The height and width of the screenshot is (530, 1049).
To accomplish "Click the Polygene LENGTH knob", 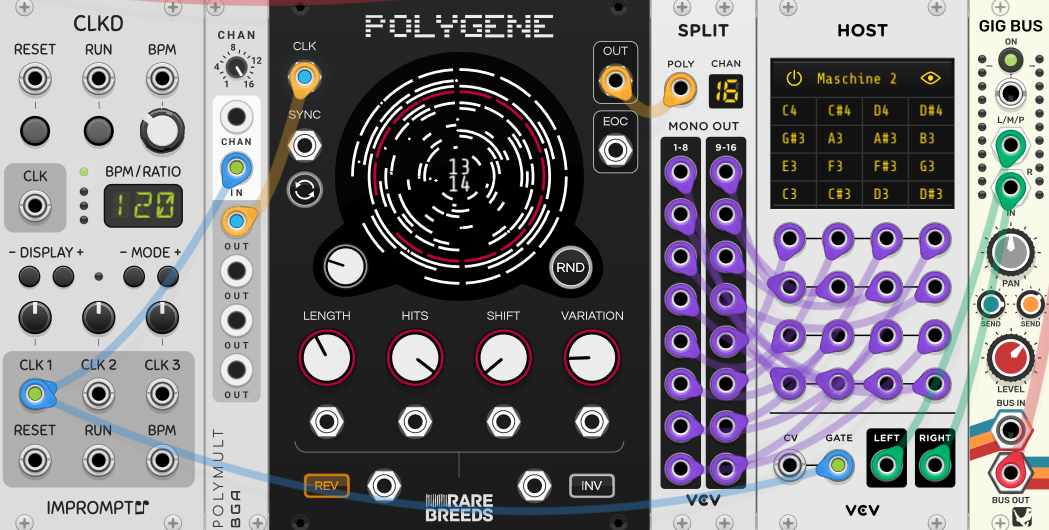I will [327, 357].
